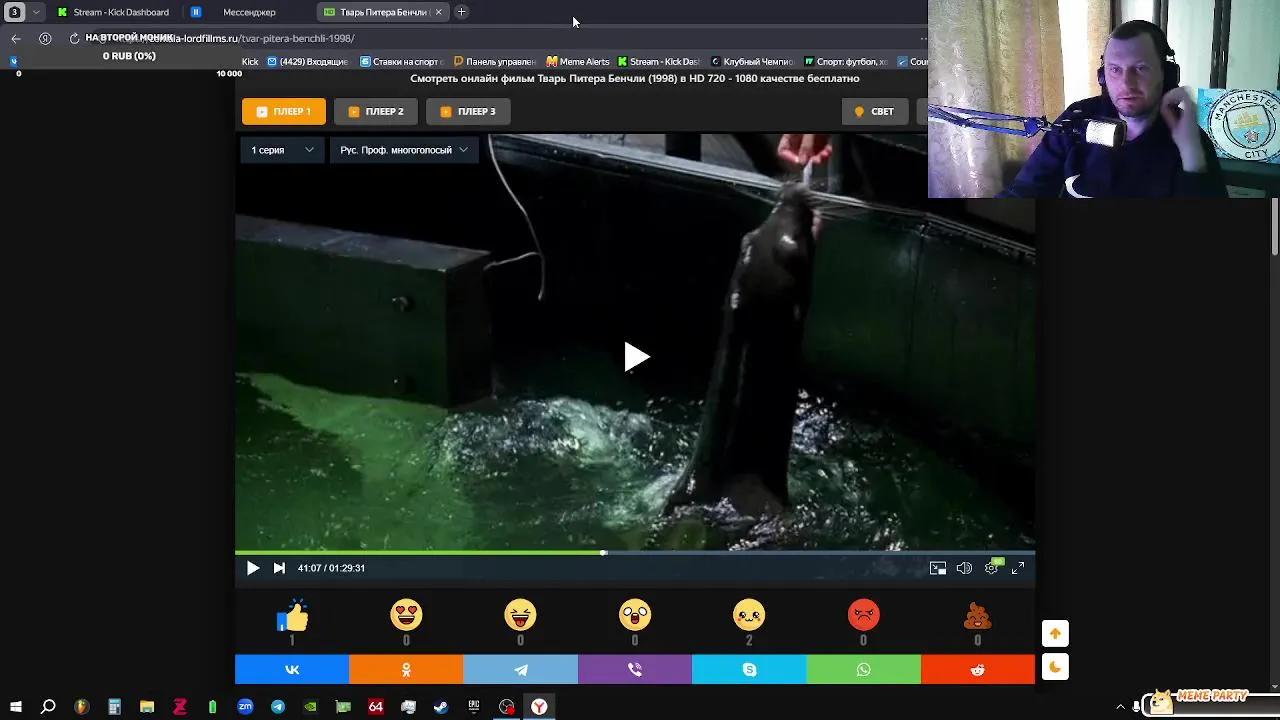Reload the page with refresh button

74,38
